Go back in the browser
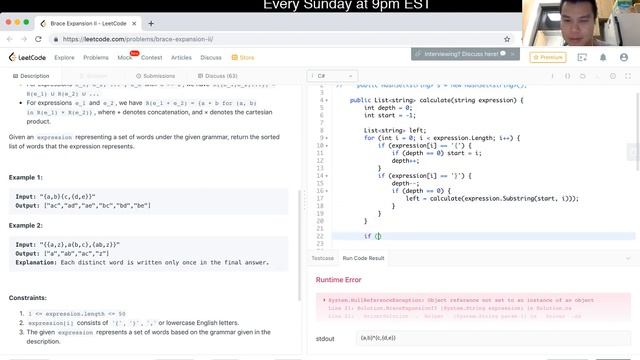This screenshot has width=640, height=360. click(10, 39)
